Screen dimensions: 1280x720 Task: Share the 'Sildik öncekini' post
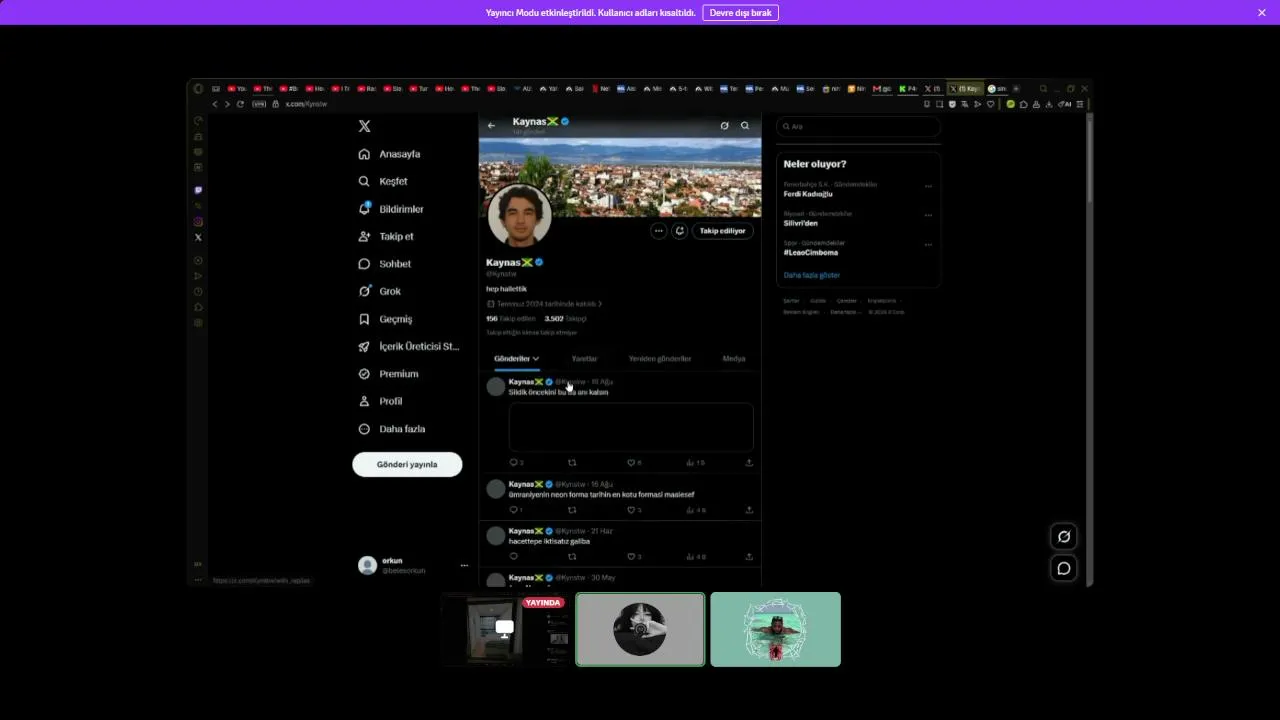pos(749,463)
